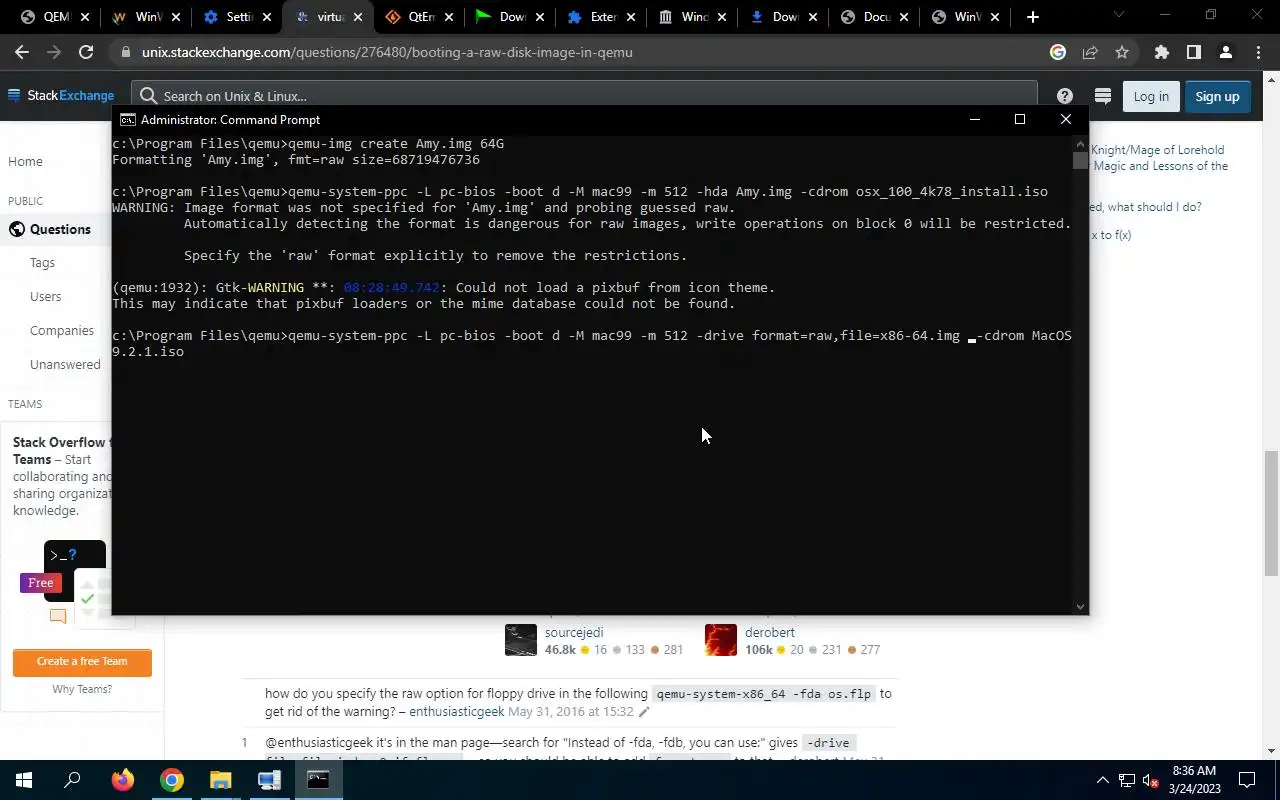The width and height of the screenshot is (1280, 800).
Task: Switch to the first WinW browser tab
Action: click(147, 17)
